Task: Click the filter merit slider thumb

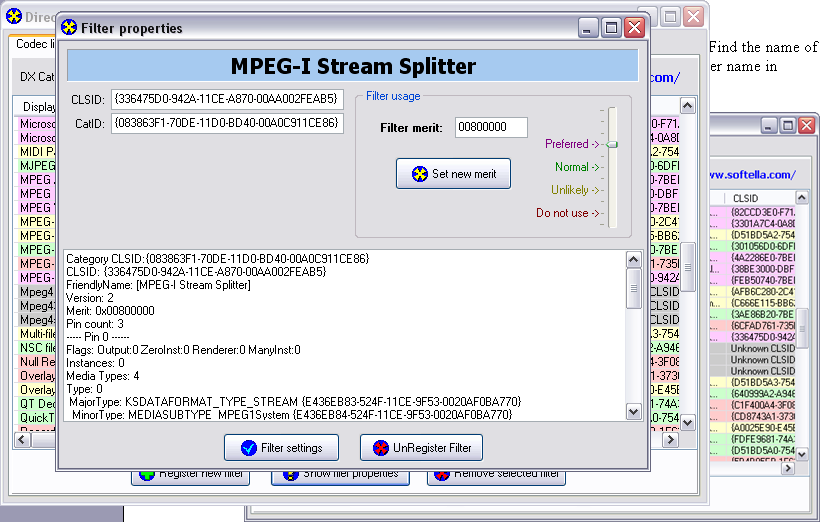Action: click(x=612, y=144)
